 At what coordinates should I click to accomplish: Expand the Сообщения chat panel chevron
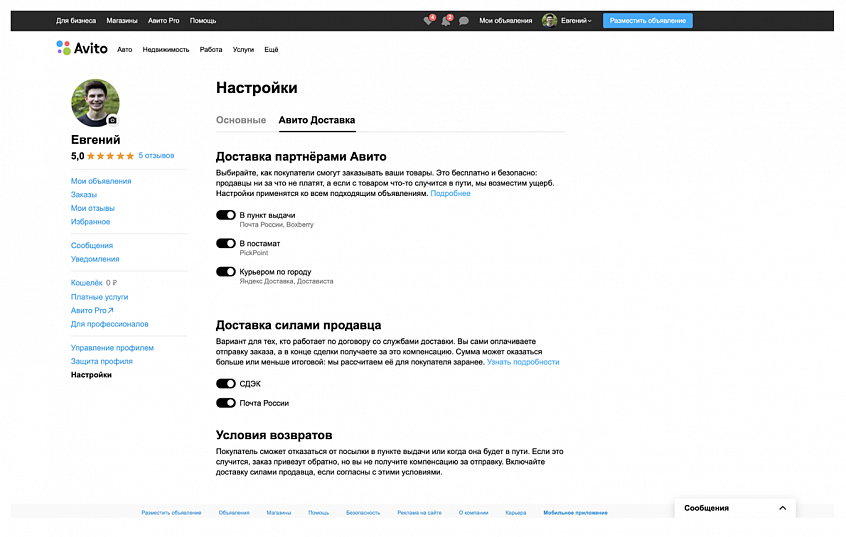click(x=782, y=508)
